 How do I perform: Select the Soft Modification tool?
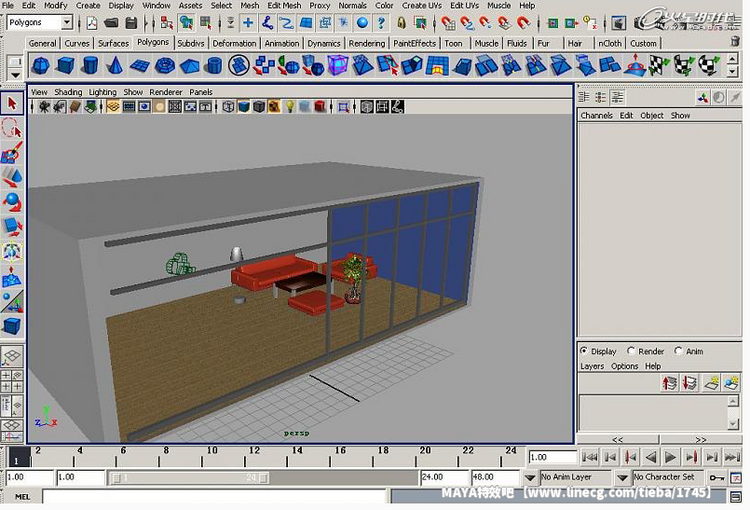(x=12, y=277)
